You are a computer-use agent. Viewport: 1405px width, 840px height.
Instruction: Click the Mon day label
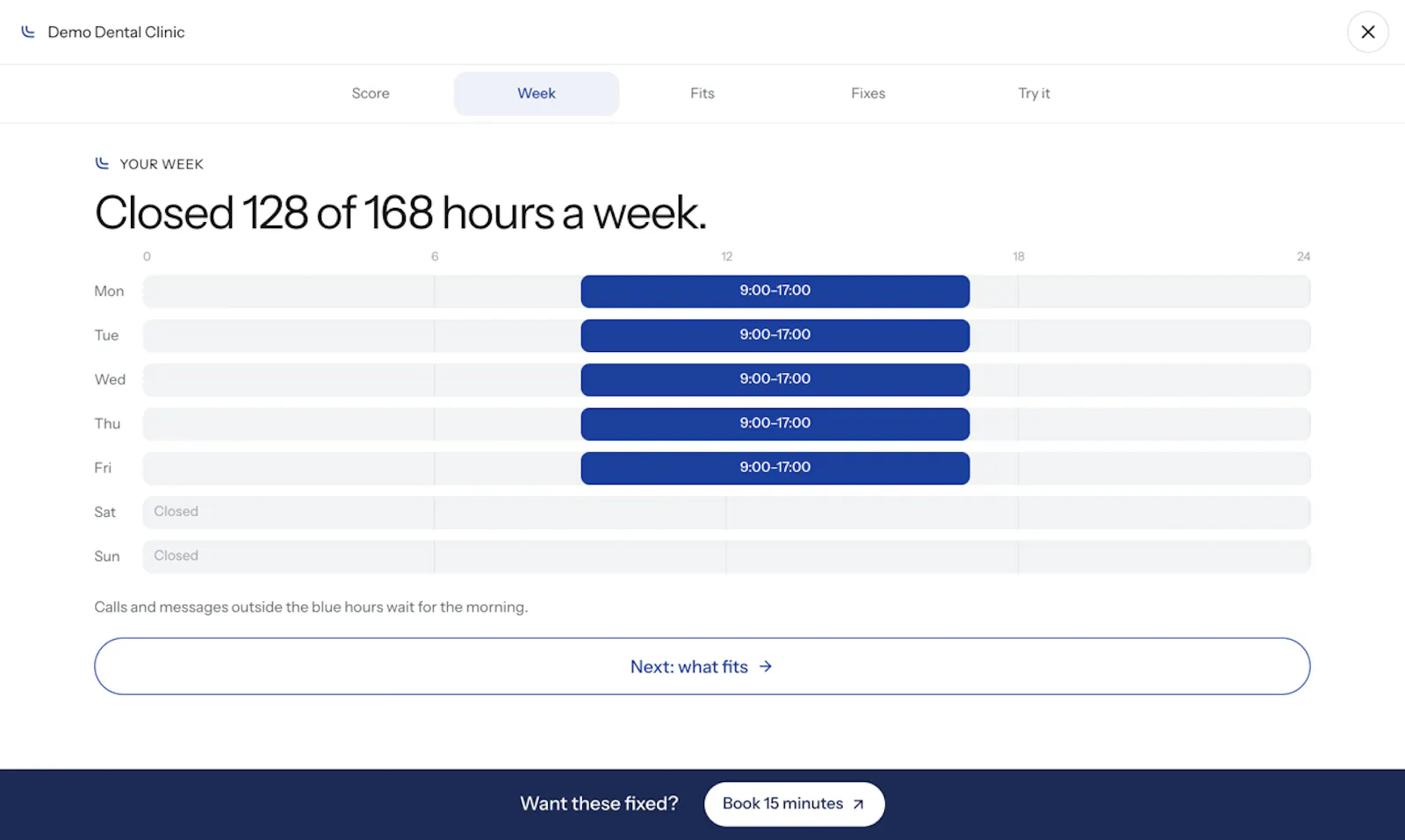(x=109, y=291)
